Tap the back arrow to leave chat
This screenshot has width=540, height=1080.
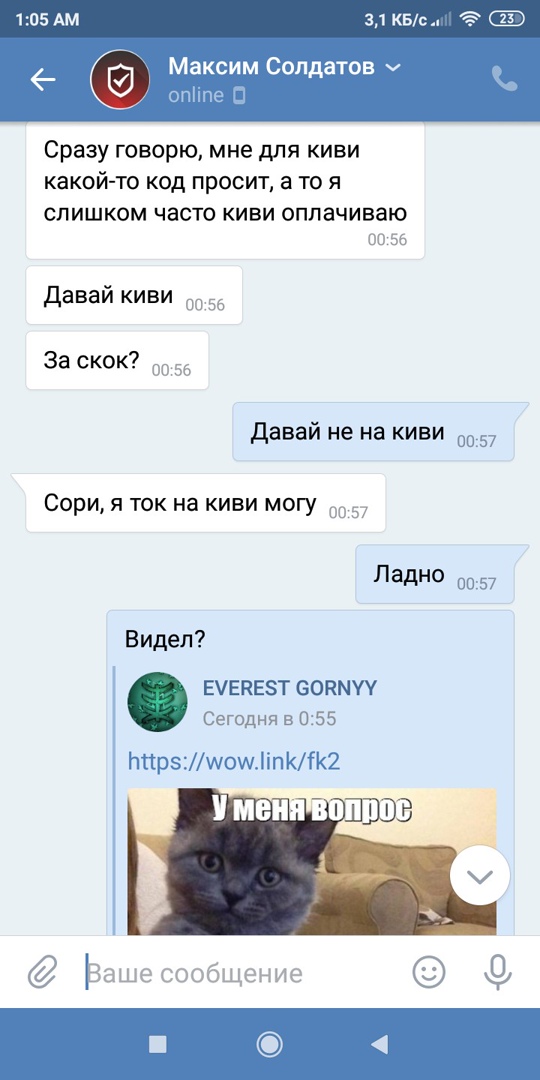pos(43,80)
